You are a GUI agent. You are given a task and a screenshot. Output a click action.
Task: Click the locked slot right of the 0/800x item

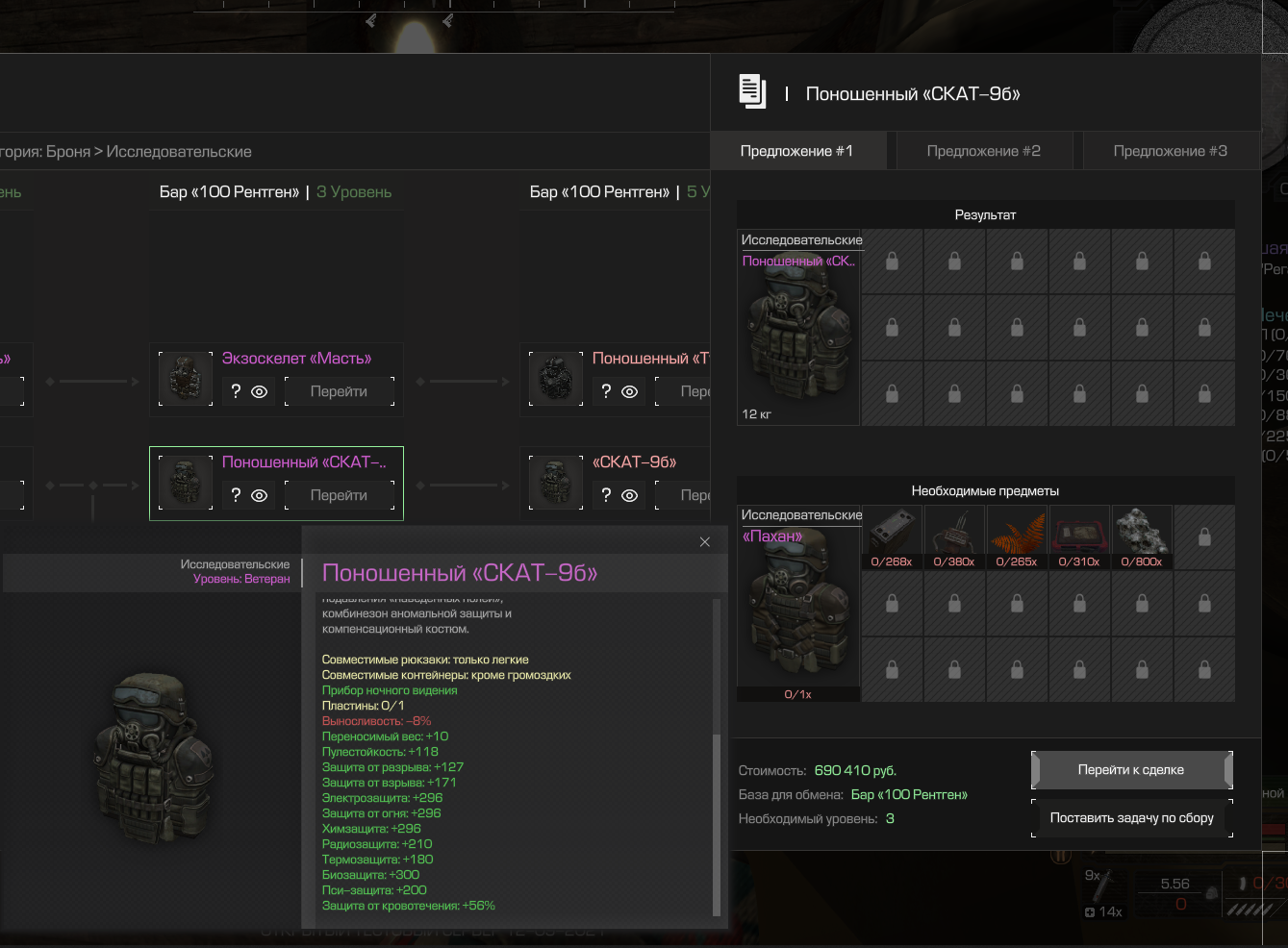1204,537
